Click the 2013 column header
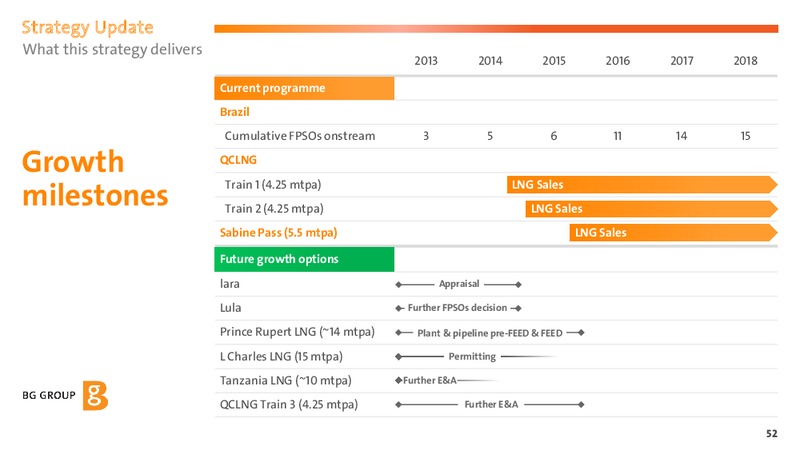Viewport: 800px width, 450px height. [426, 61]
